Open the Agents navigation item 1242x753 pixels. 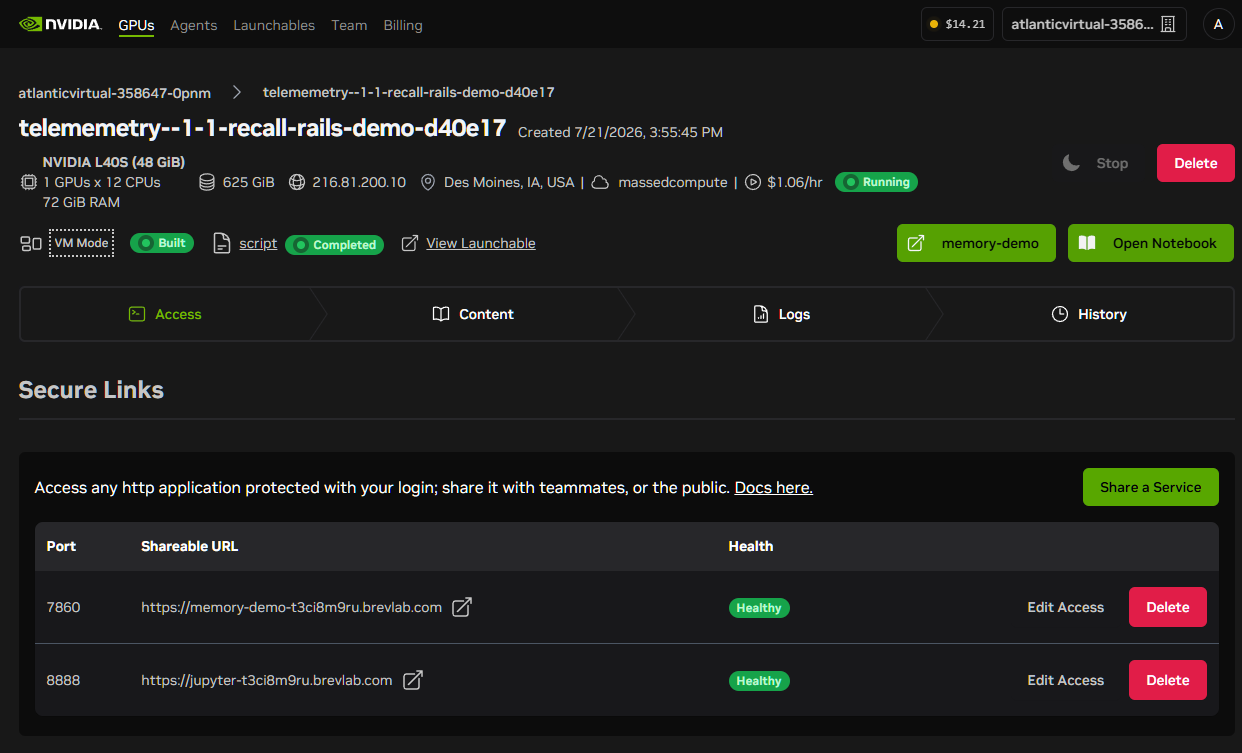(194, 25)
